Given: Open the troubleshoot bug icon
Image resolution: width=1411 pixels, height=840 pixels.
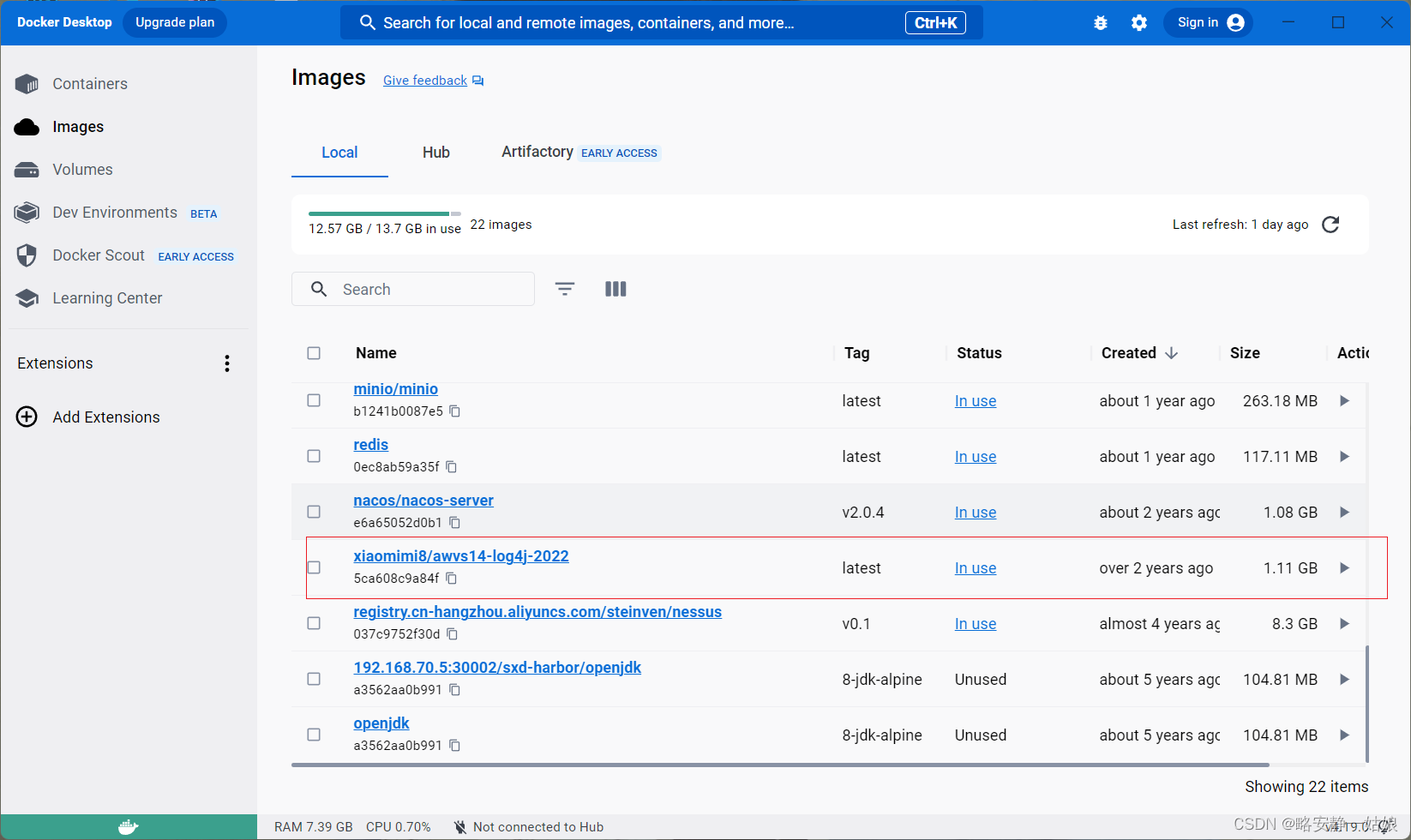Looking at the screenshot, I should [x=1101, y=23].
